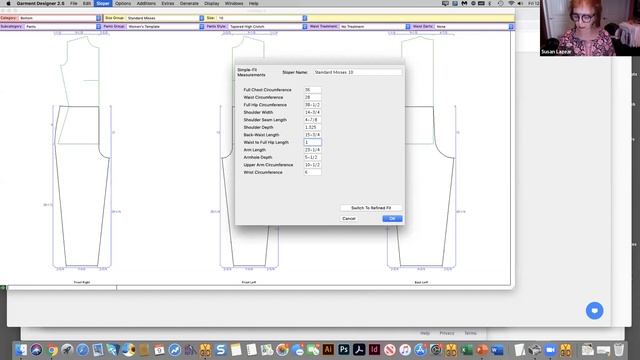The width and height of the screenshot is (640, 360).
Task: Click the Shoulder Depth value field
Action: pyautogui.click(x=312, y=127)
